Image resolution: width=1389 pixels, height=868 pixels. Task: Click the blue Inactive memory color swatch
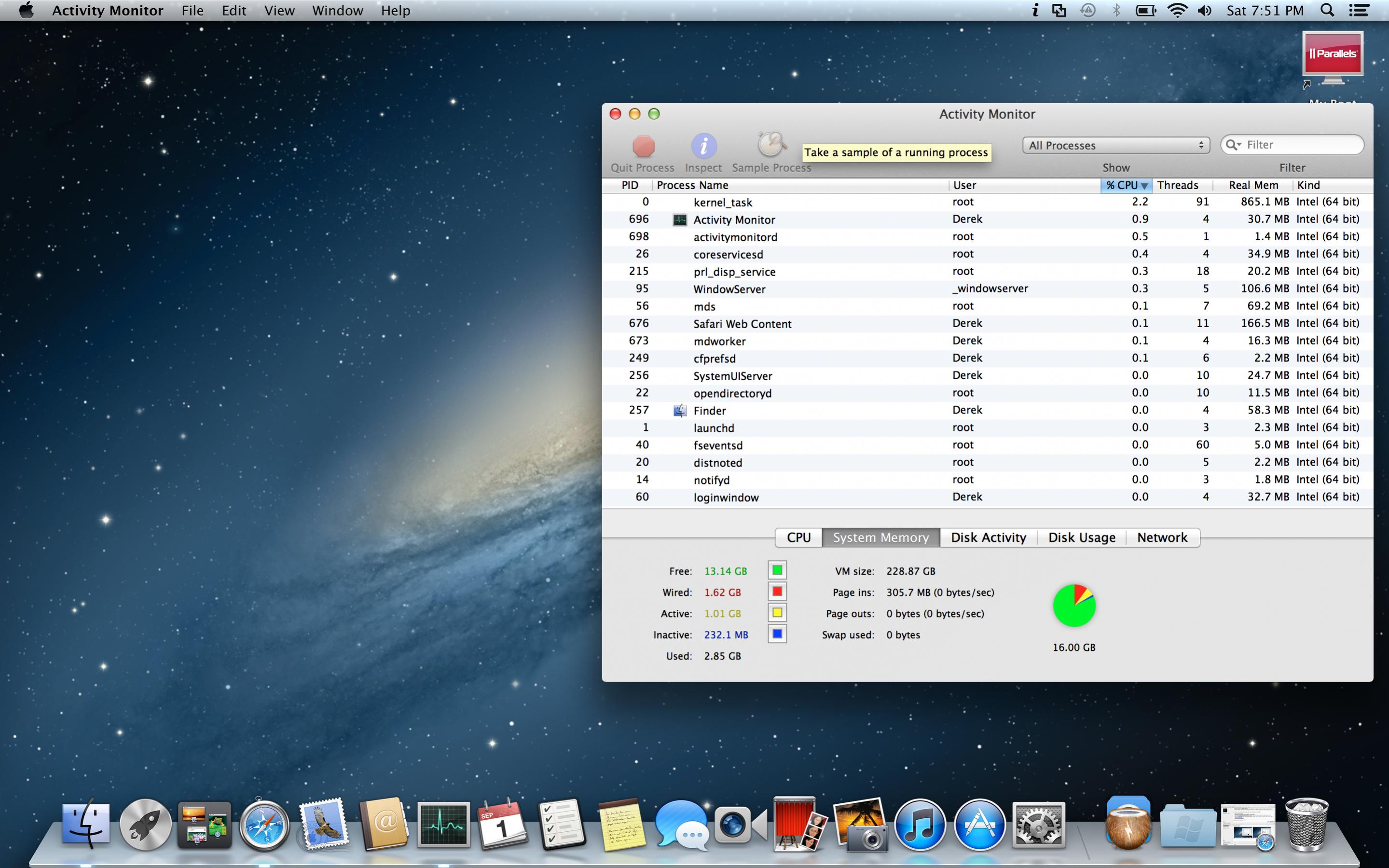click(x=777, y=634)
